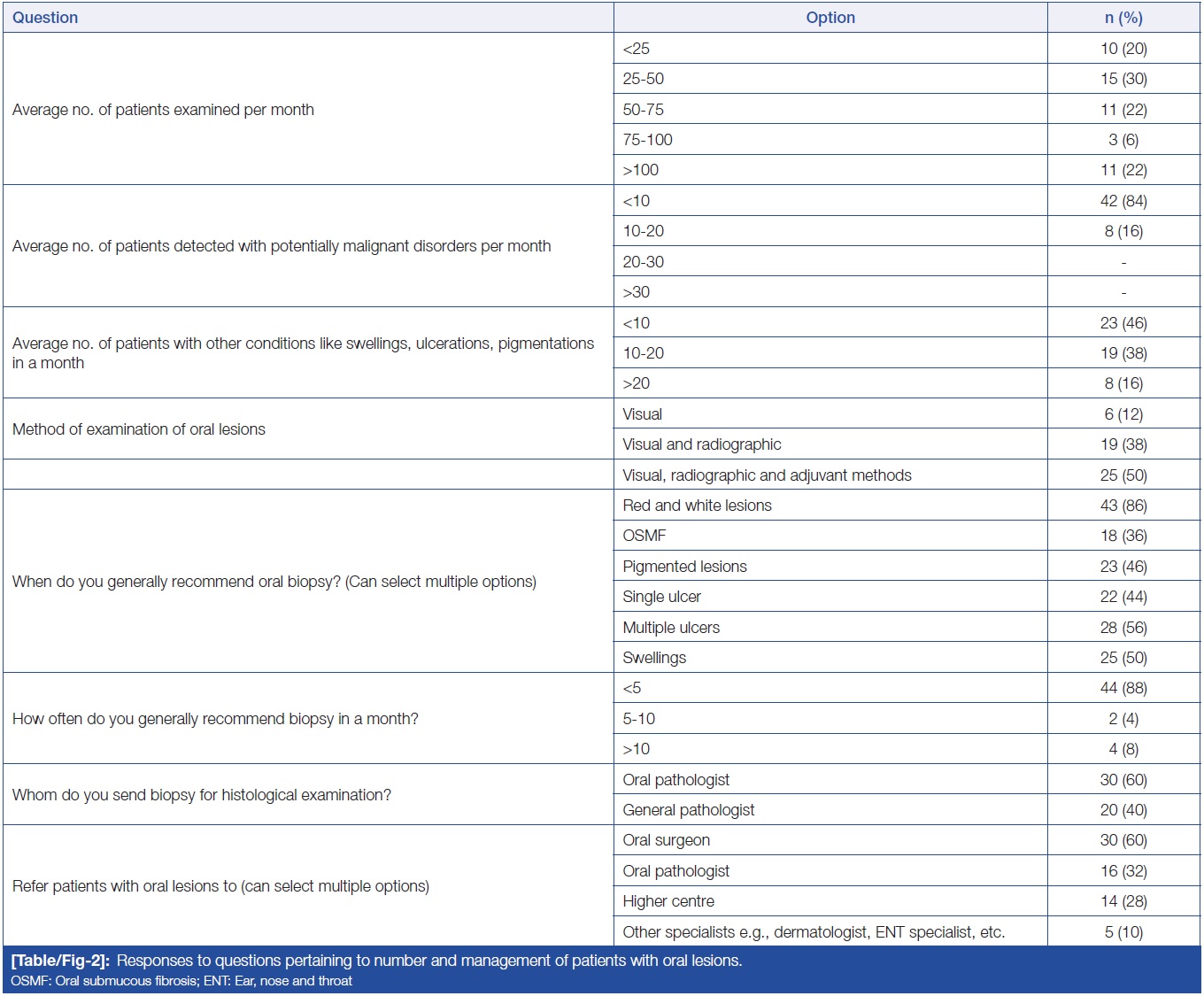Select the 'Average no. of patients examined per month' cell

[x=163, y=110]
